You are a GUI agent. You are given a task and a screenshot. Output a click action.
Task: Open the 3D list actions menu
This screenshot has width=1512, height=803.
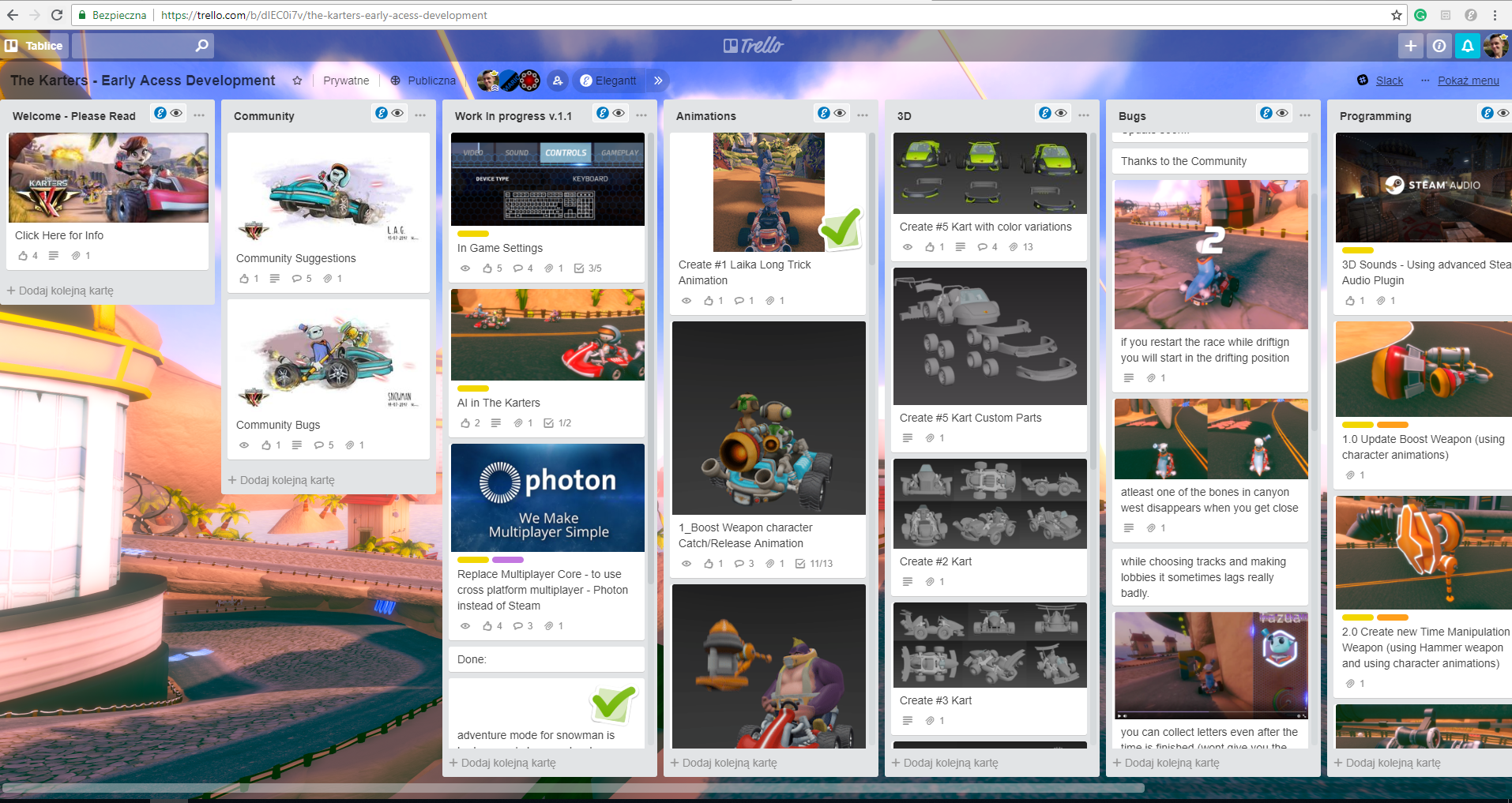coord(1084,115)
